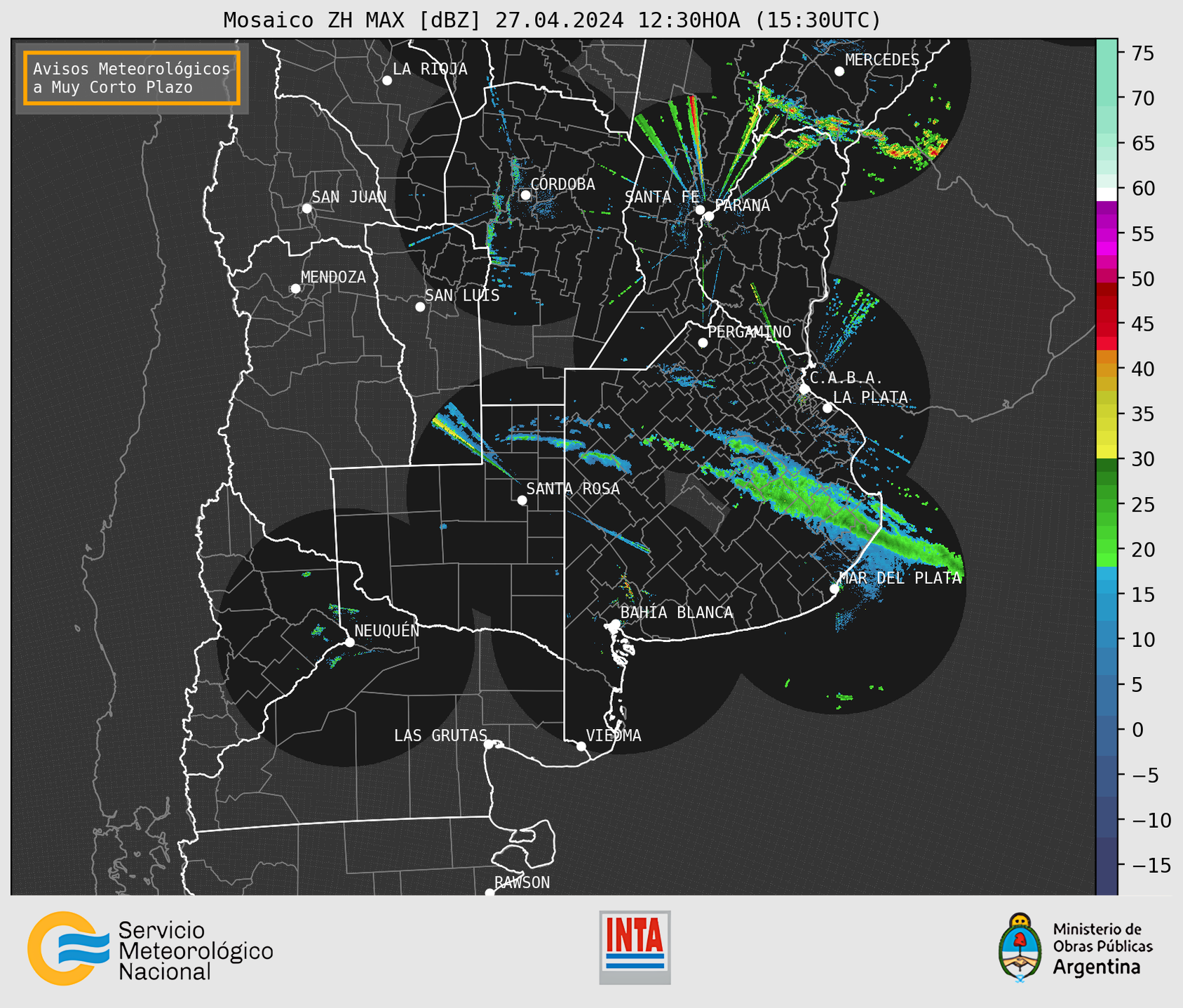The width and height of the screenshot is (1183, 1008).
Task: Click the Servicio Meteorológico Nacional text
Action: point(196,951)
